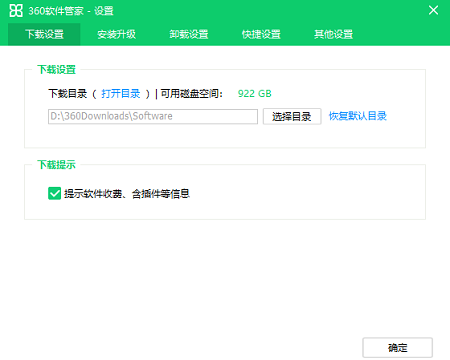
Task: Show the 其他设置 tab
Action: 333,34
